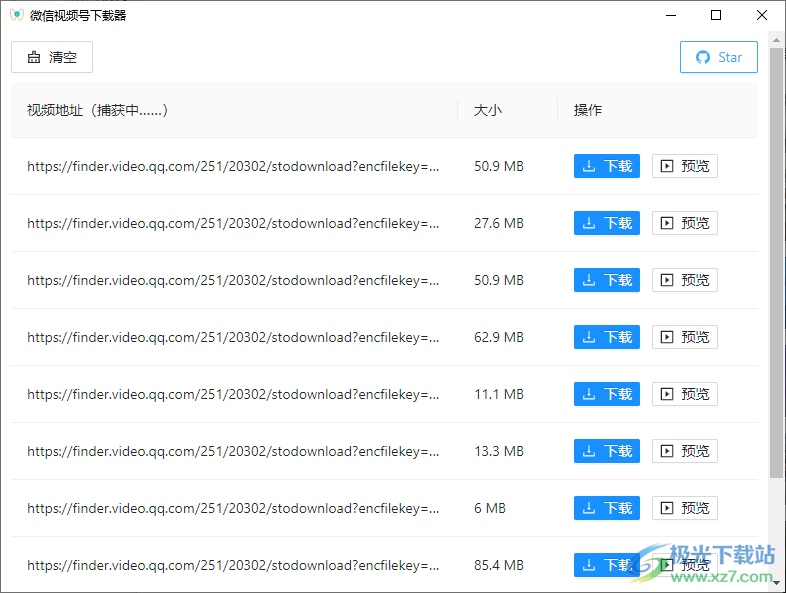Click the scrollbar up arrow

coord(776,40)
